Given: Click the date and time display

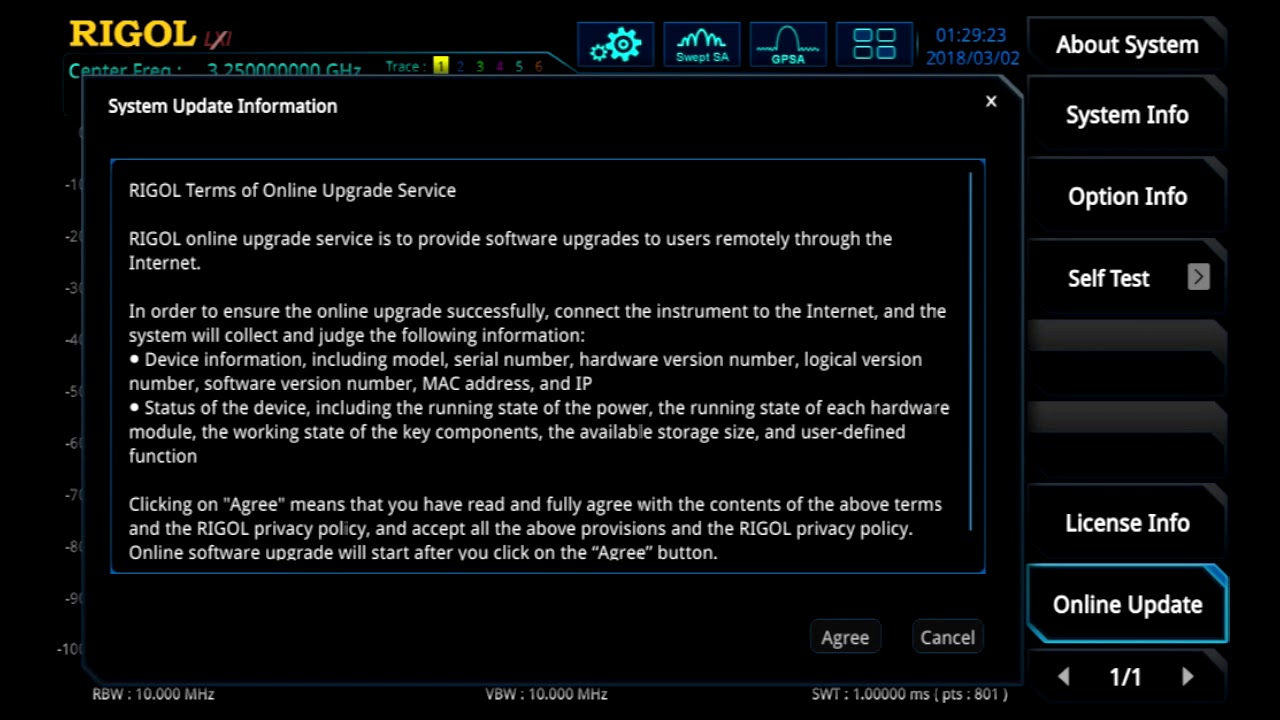Looking at the screenshot, I should 972,47.
